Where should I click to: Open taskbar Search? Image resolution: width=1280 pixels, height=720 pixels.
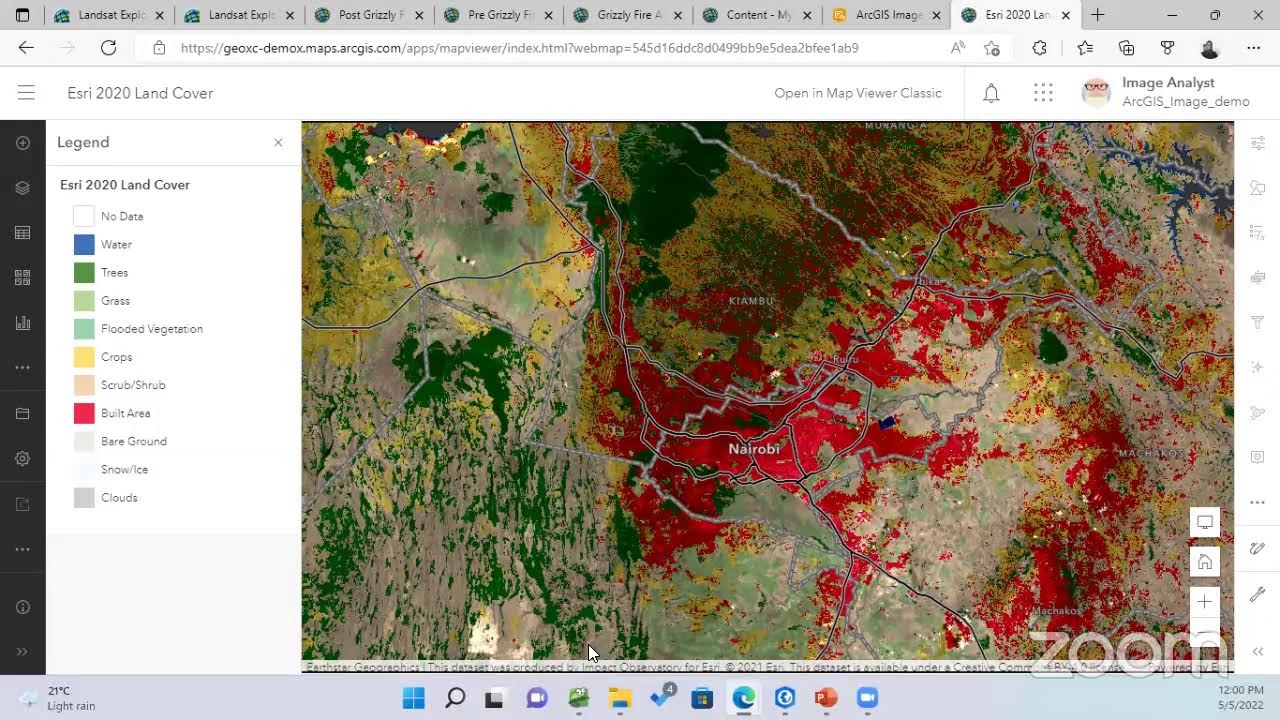pos(455,698)
